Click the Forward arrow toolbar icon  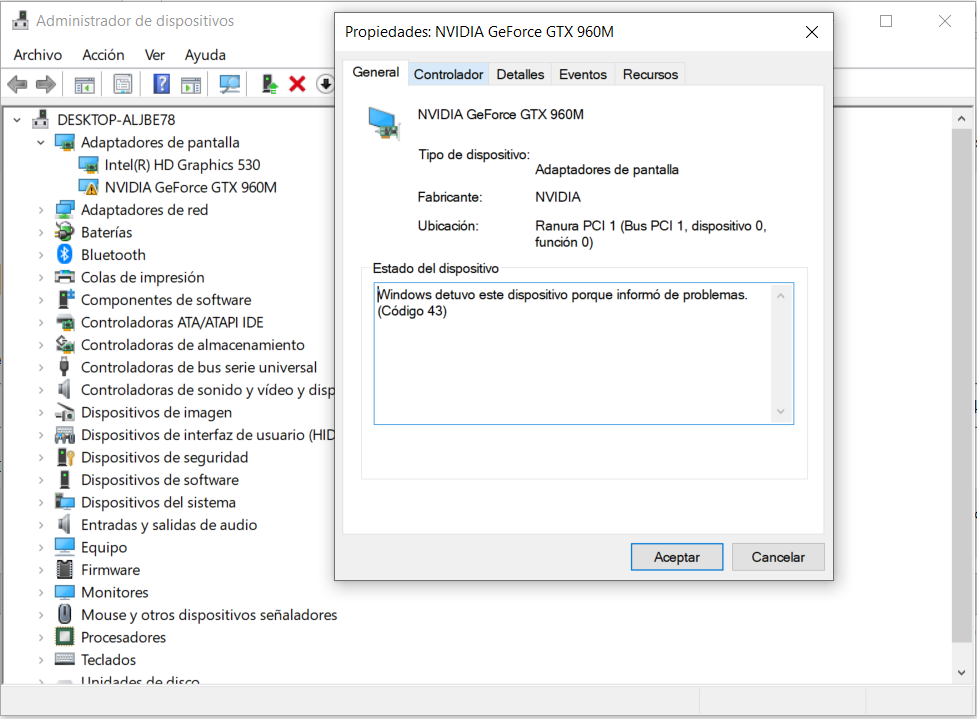46,83
